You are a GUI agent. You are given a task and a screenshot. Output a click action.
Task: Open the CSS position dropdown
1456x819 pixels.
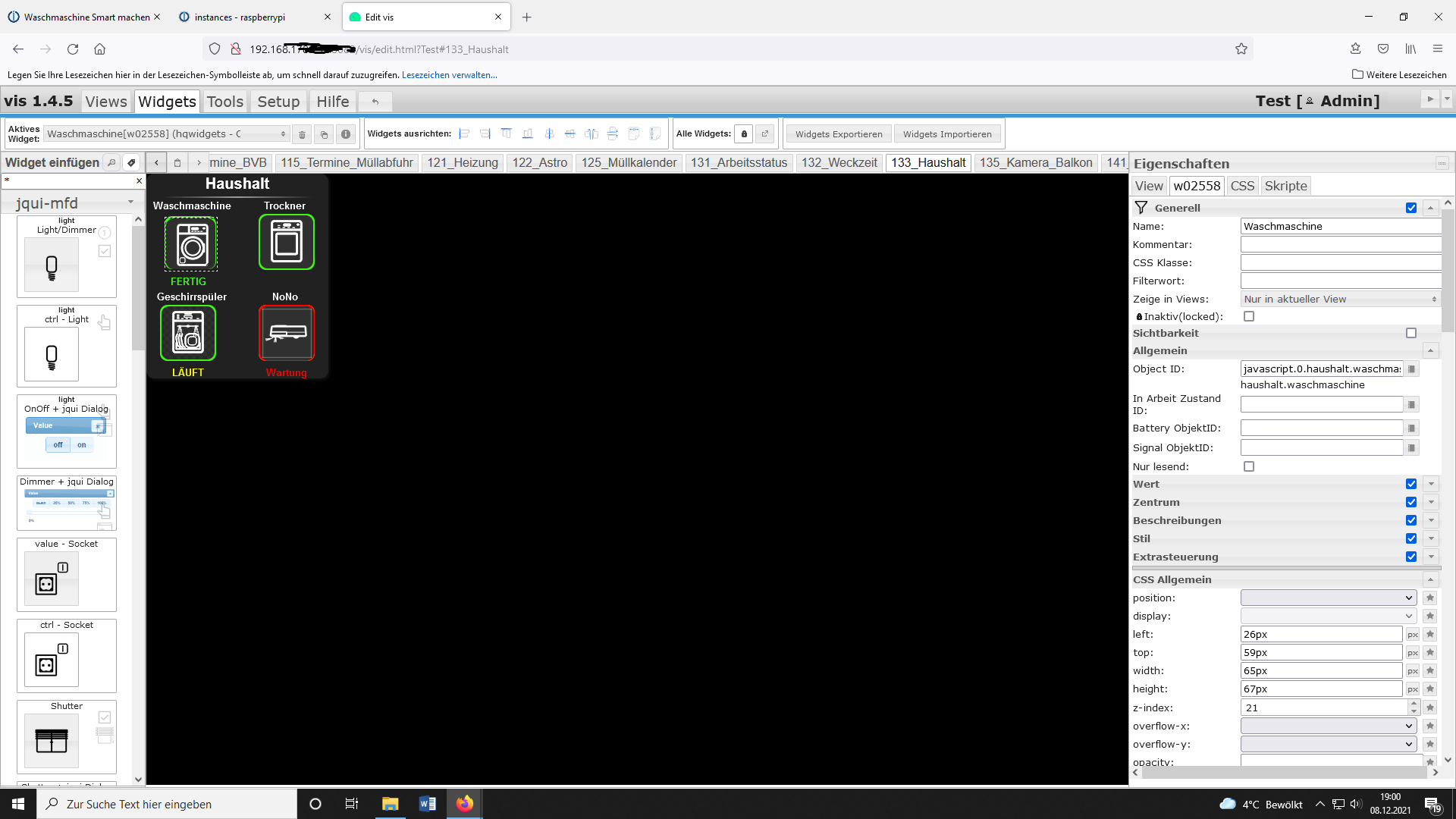pyautogui.click(x=1329, y=598)
